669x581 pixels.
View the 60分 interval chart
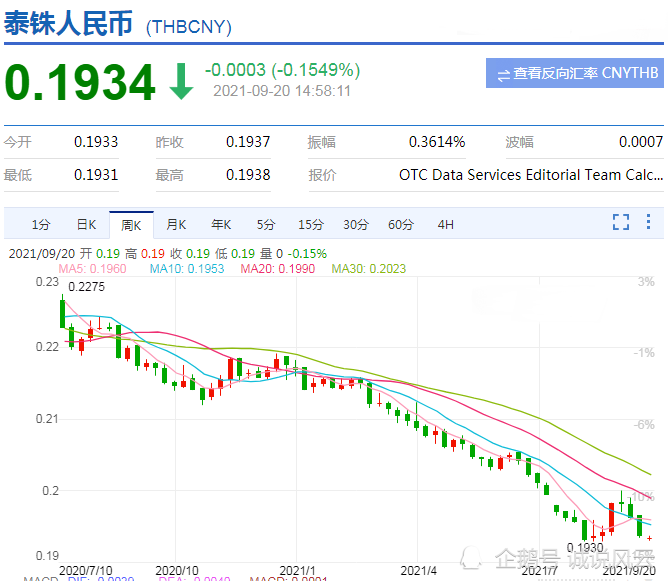coord(401,225)
